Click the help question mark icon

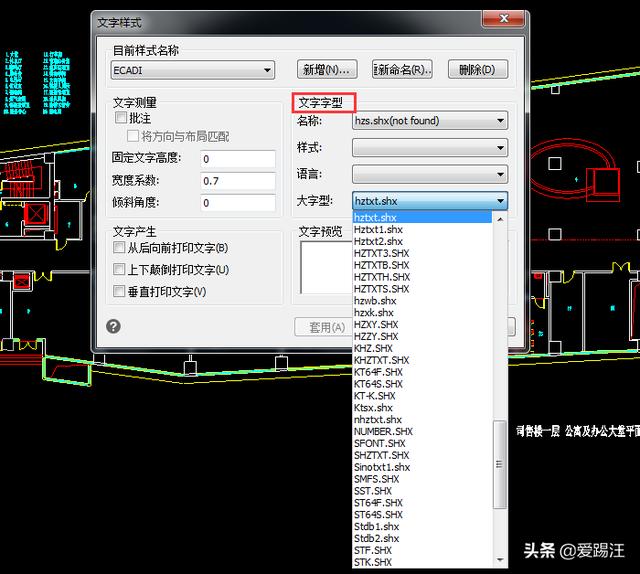coord(113,326)
